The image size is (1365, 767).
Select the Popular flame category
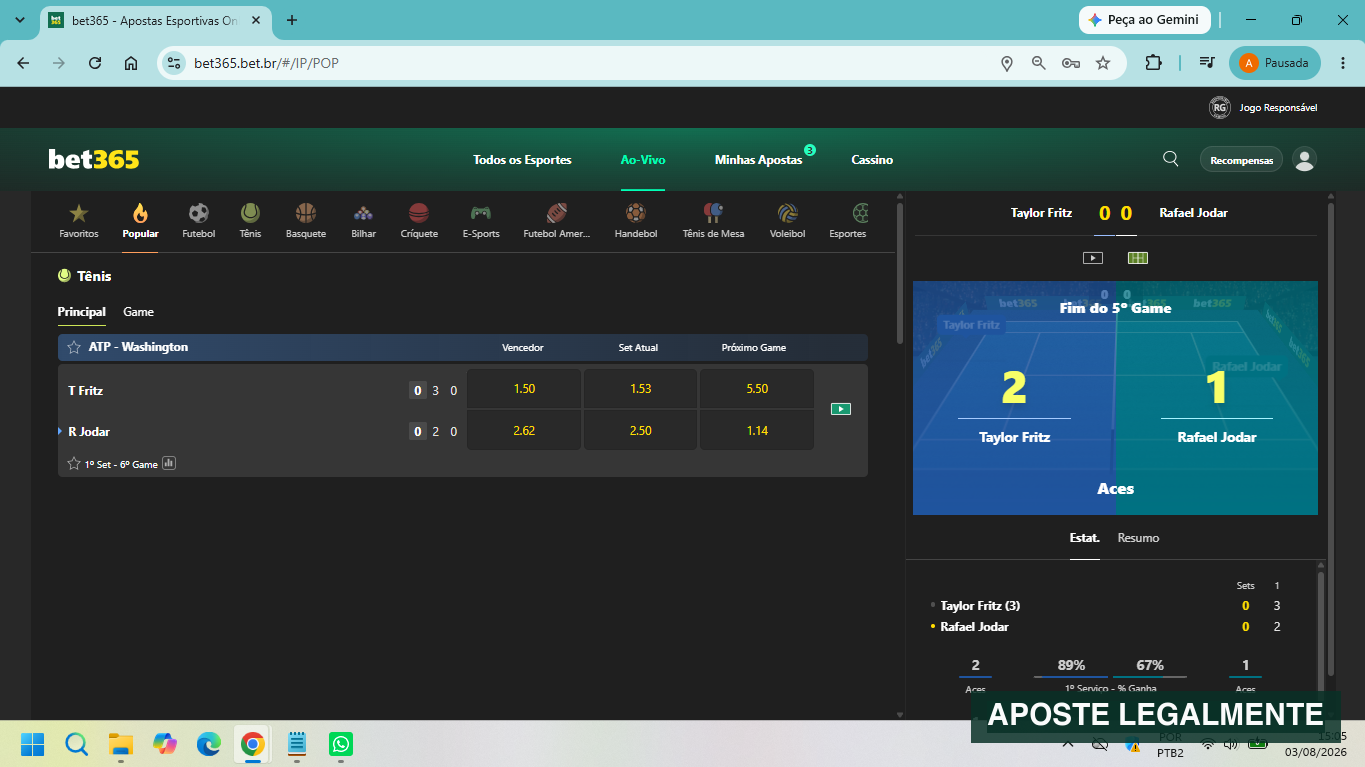[140, 221]
